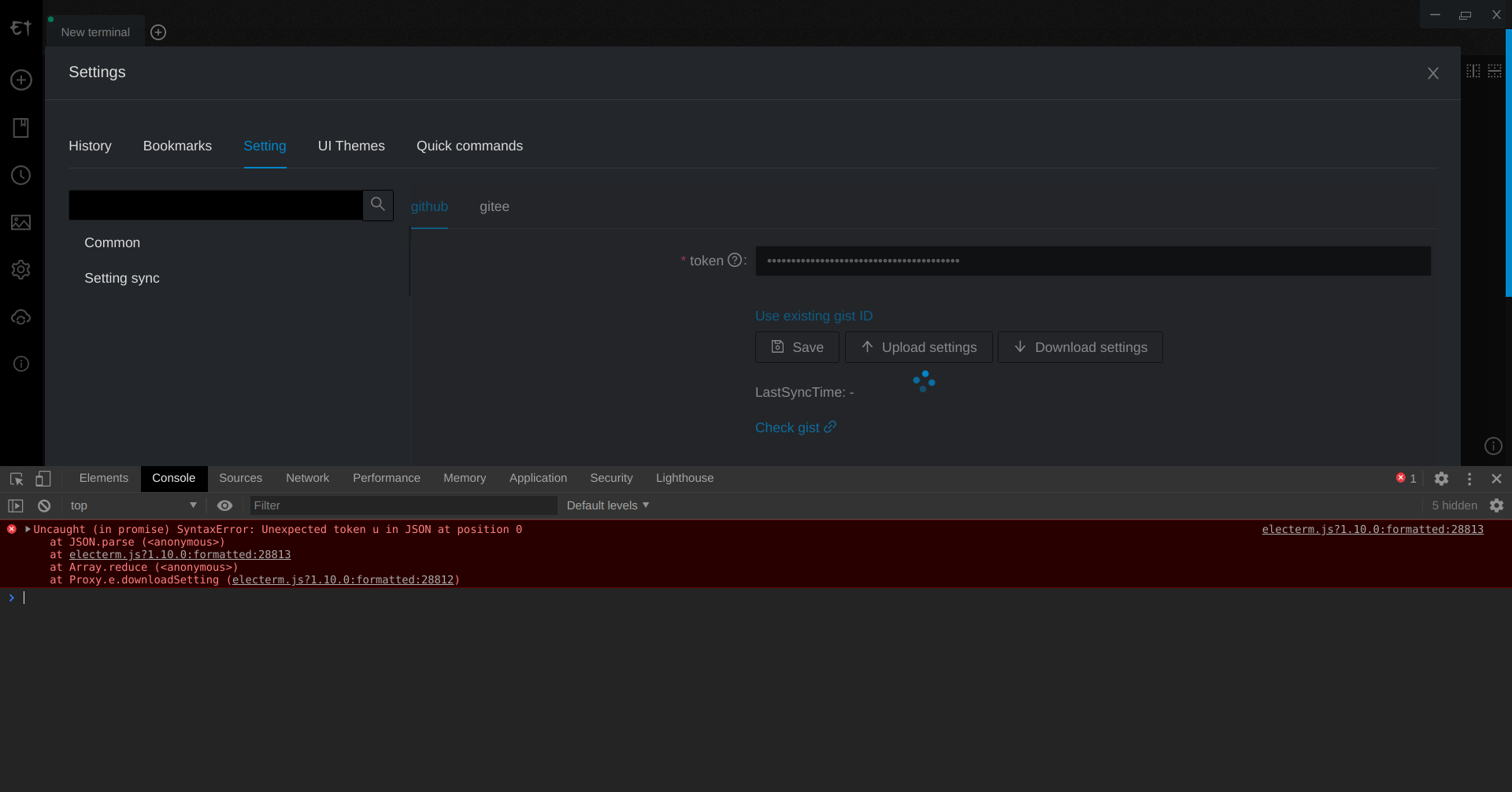The width and height of the screenshot is (1512, 792).
Task: Open downloadSetting stack link electerm.js:28812
Action: 343,580
